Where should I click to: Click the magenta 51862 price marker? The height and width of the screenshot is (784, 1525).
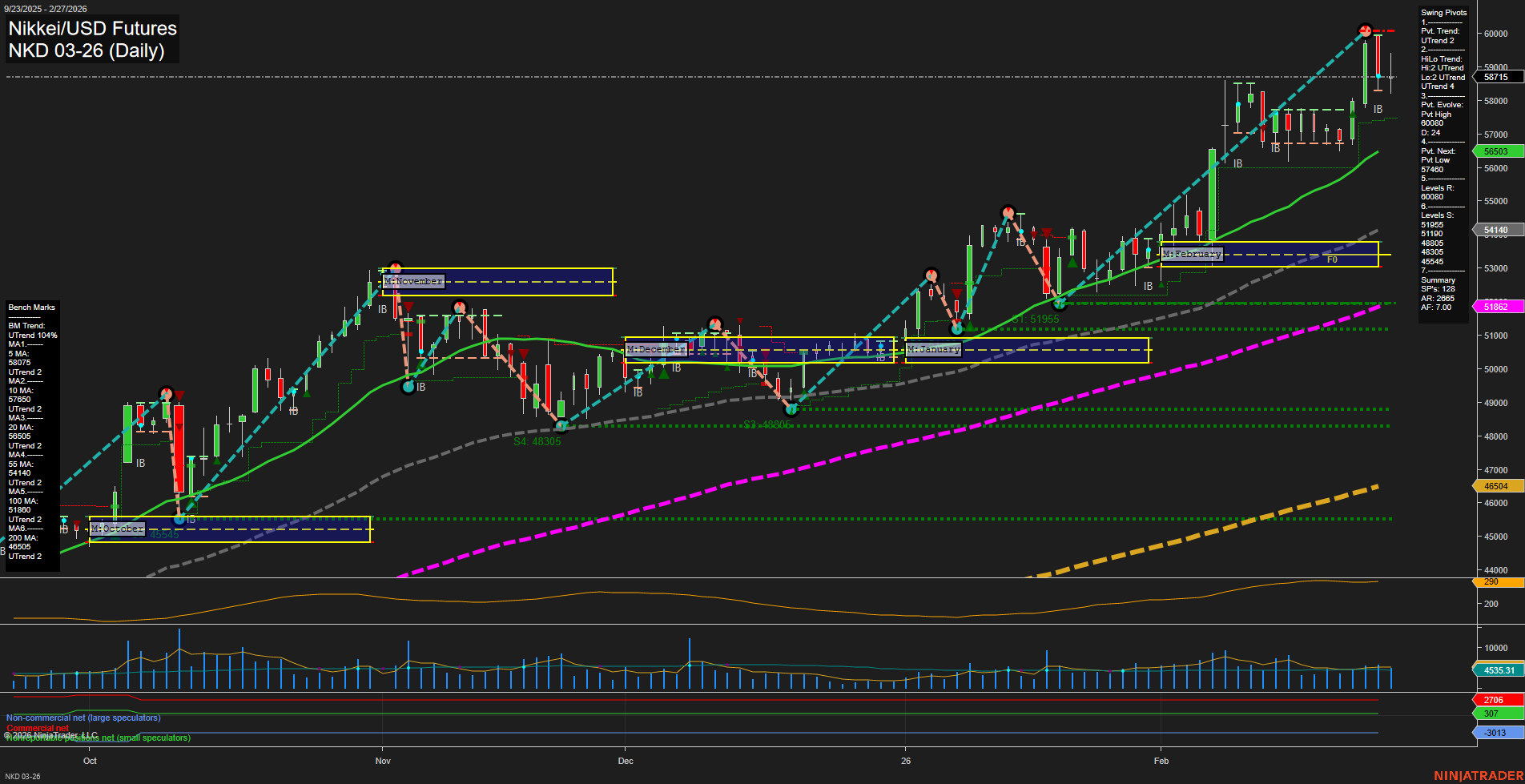click(1495, 307)
